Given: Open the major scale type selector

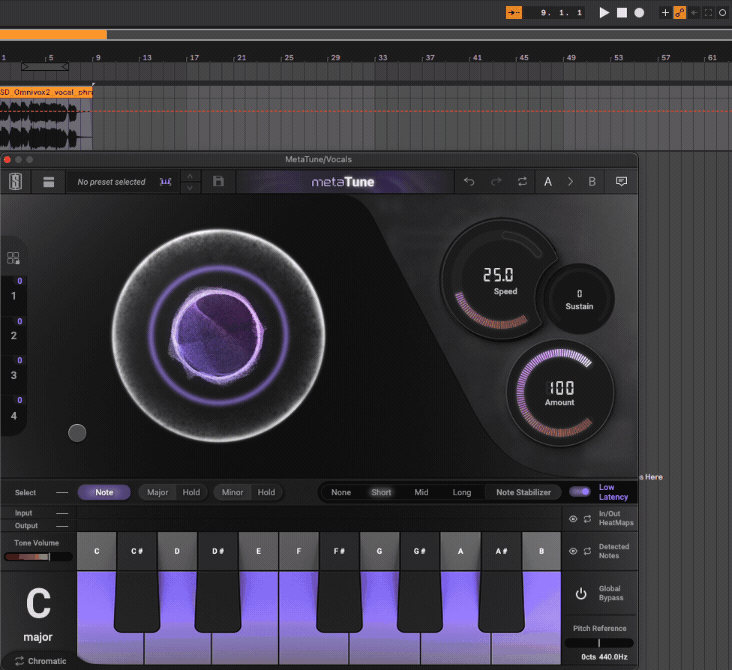Looking at the screenshot, I should (x=38, y=637).
